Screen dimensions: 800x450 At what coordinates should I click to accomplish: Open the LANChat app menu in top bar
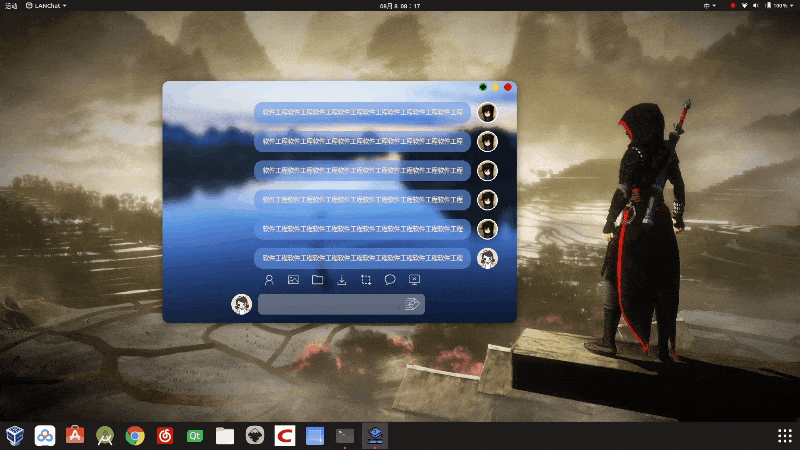click(46, 6)
